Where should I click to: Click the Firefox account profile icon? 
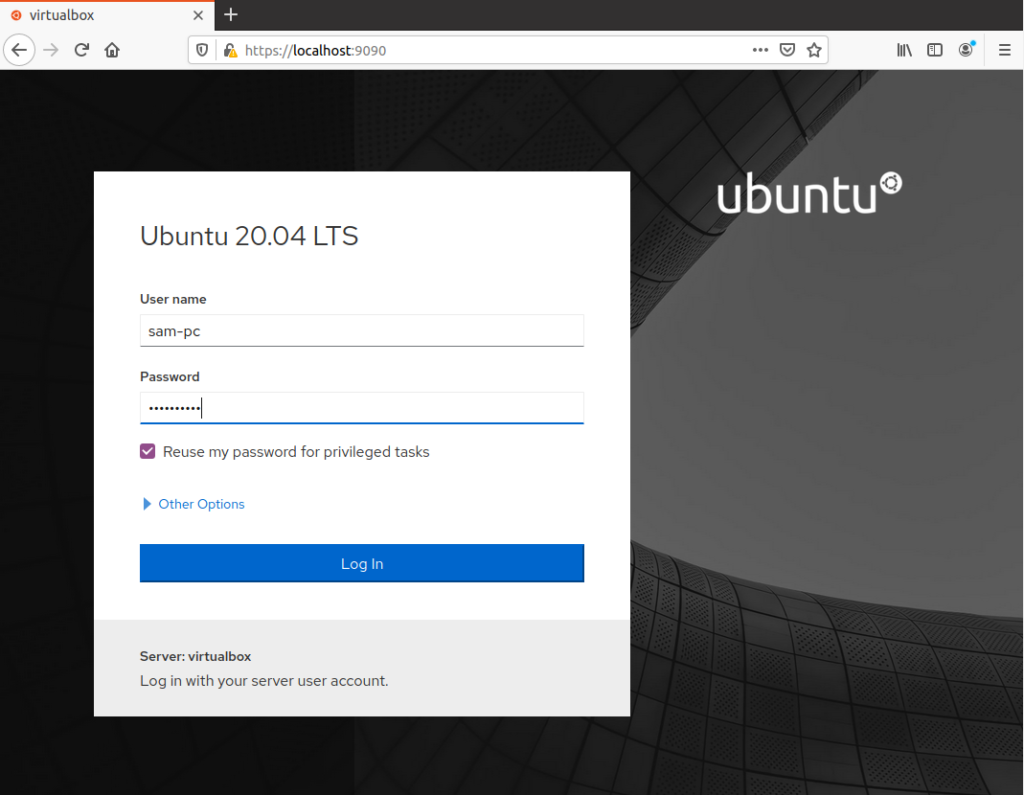tap(965, 49)
